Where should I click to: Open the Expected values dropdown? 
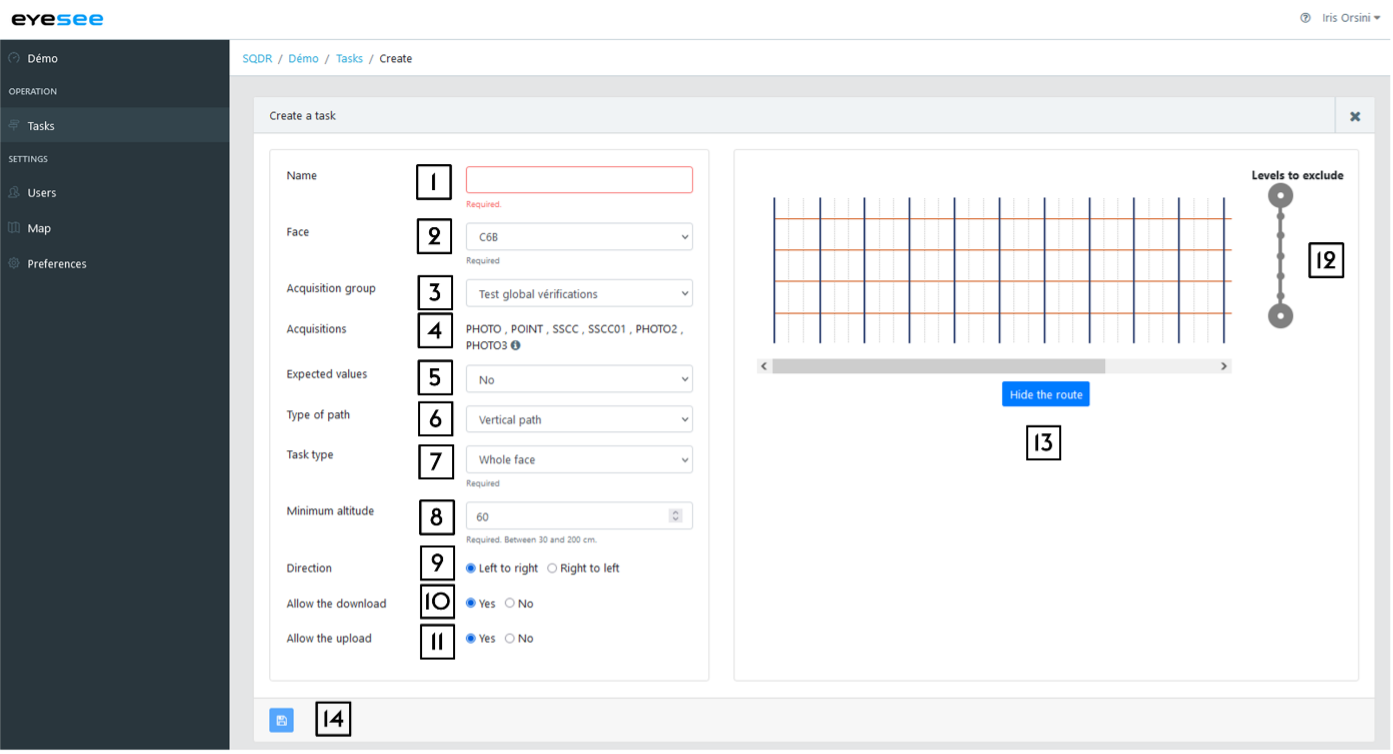pos(579,381)
